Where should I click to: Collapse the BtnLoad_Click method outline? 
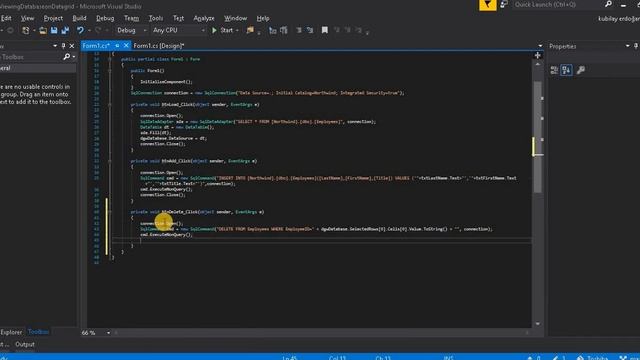[109, 104]
